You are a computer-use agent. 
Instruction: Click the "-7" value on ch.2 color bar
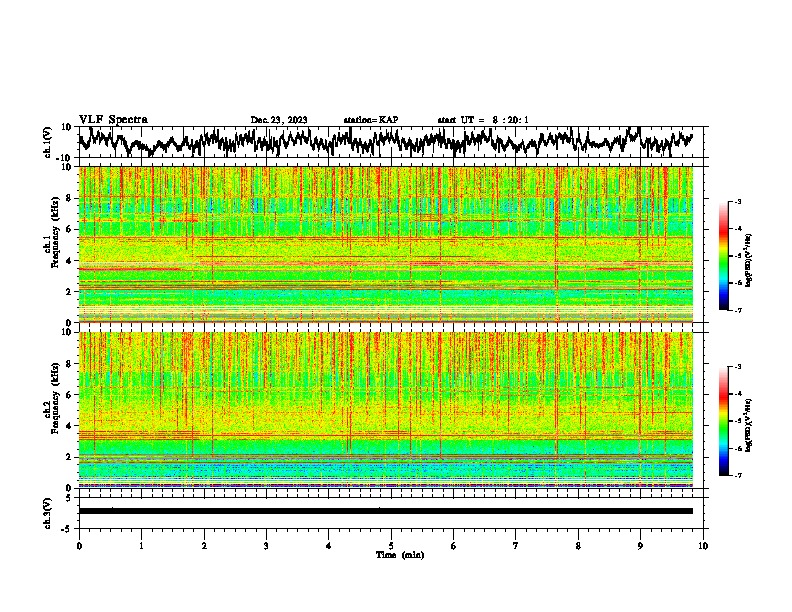pyautogui.click(x=737, y=475)
